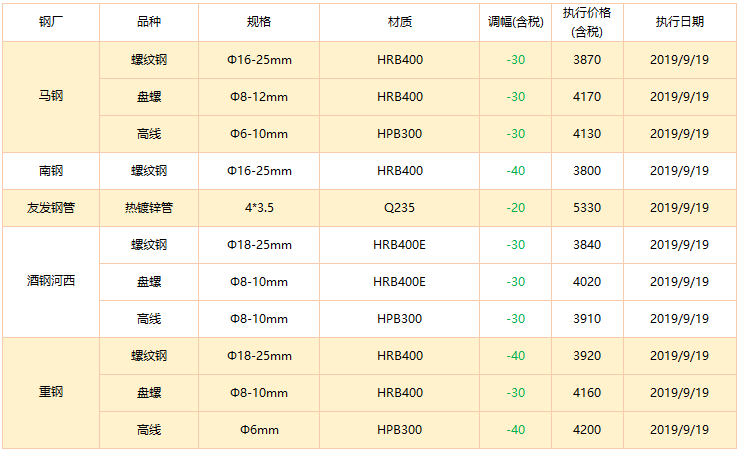Click 盘螺 in the 重钢 group
740x452 pixels.
[149, 393]
